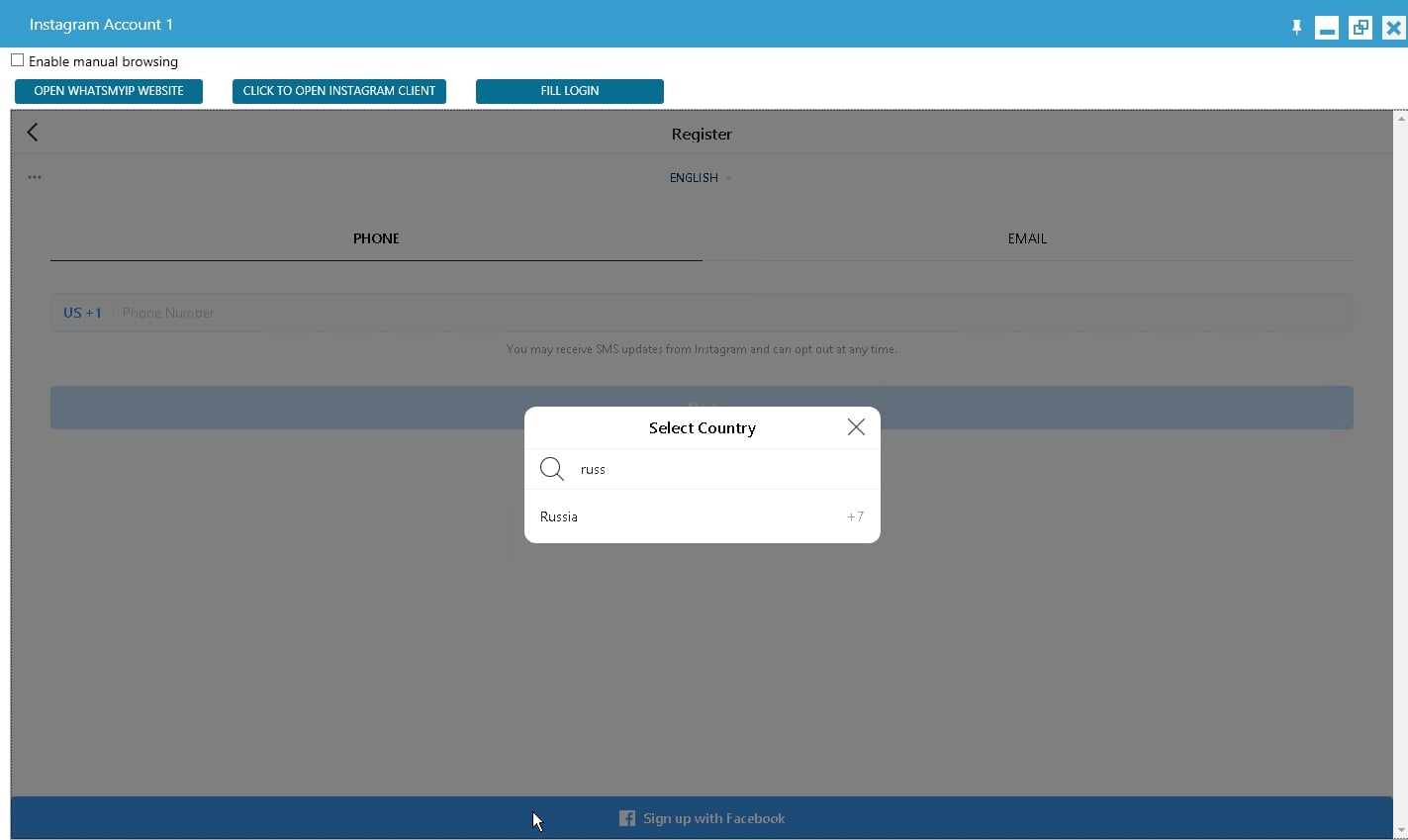Enable manual browsing checkbox

click(17, 60)
